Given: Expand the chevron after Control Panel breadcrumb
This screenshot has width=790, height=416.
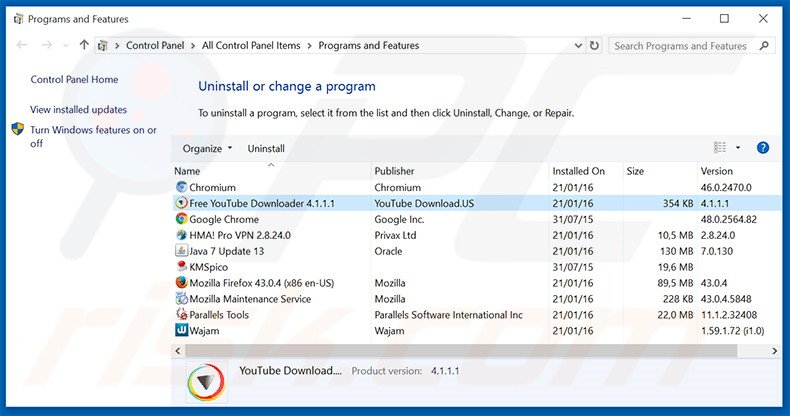Looking at the screenshot, I should (x=193, y=45).
